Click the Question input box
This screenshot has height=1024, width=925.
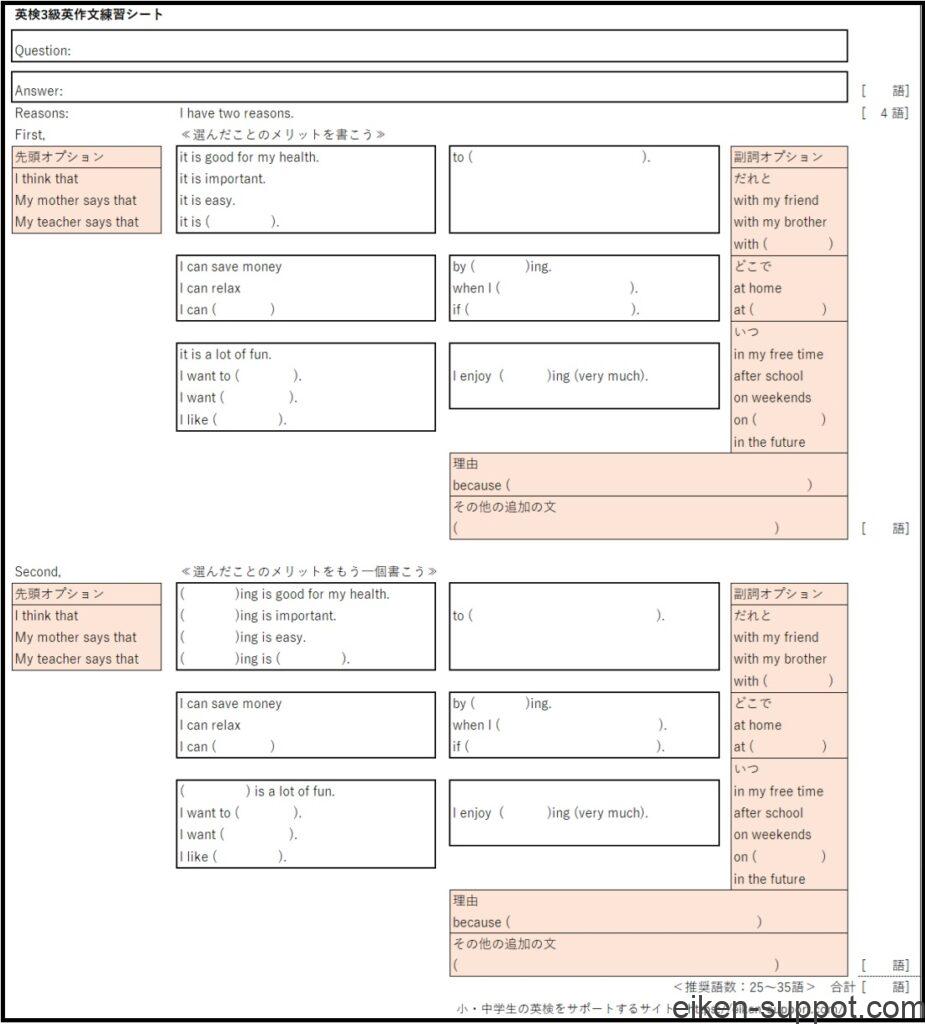click(430, 47)
